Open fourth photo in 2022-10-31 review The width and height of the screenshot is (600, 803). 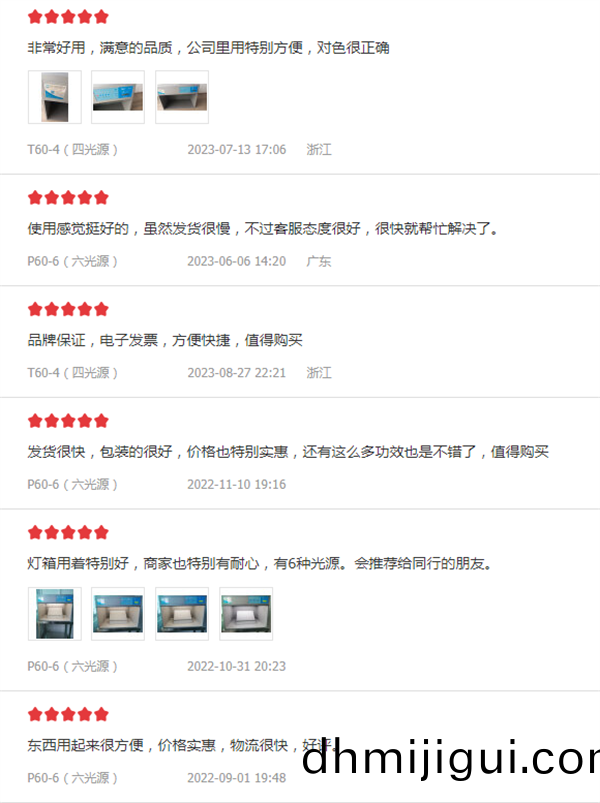(246, 614)
